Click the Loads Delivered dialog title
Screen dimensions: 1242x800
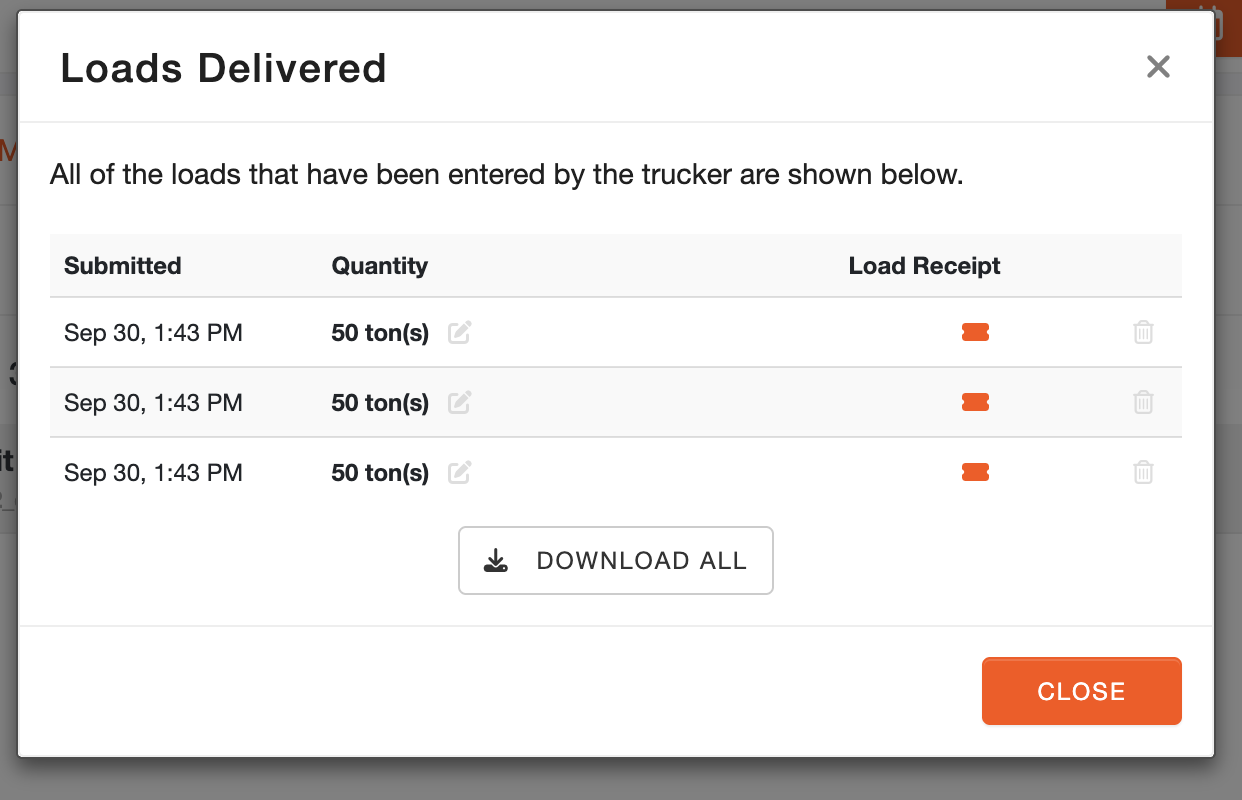point(224,69)
